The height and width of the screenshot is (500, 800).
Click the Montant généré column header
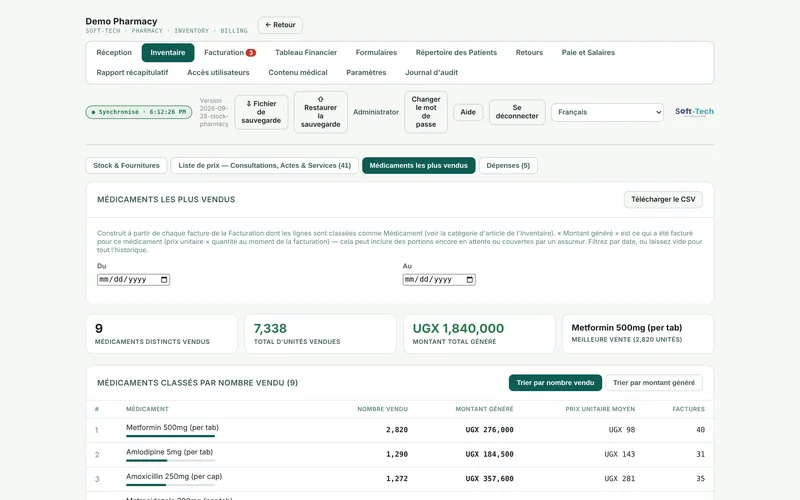(484, 409)
